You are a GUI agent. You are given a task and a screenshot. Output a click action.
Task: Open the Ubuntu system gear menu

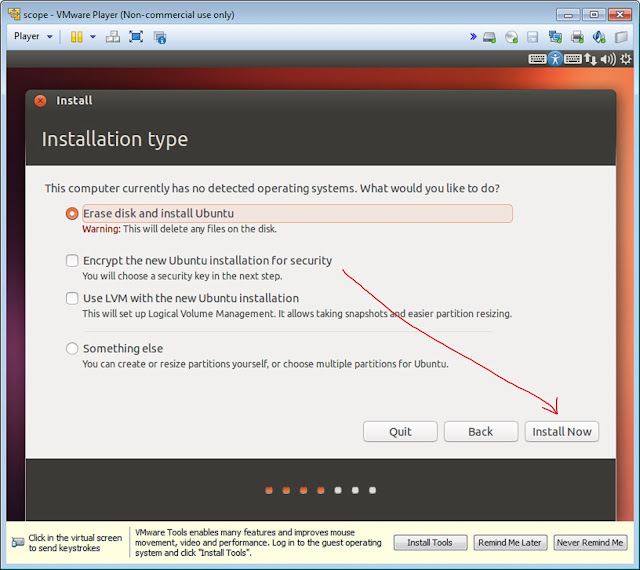tap(626, 60)
